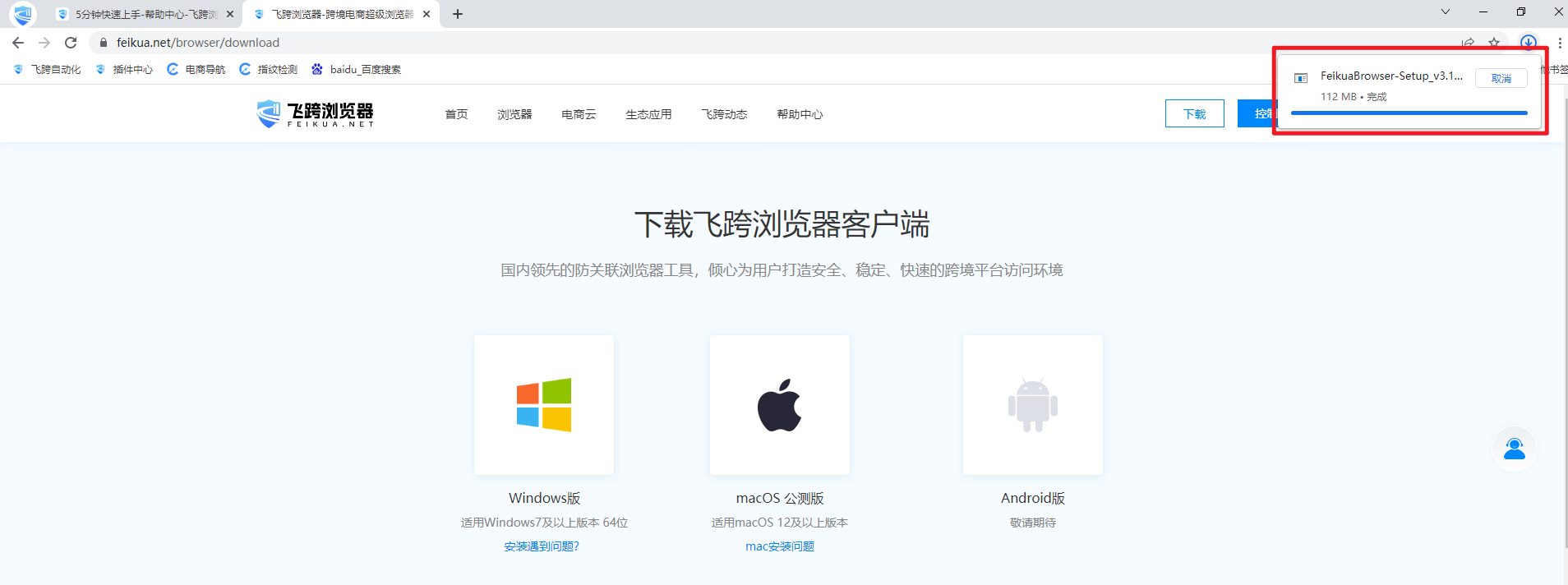Viewport: 1568px width, 585px height.
Task: Click the browser downloads arrow icon
Action: (x=1528, y=43)
